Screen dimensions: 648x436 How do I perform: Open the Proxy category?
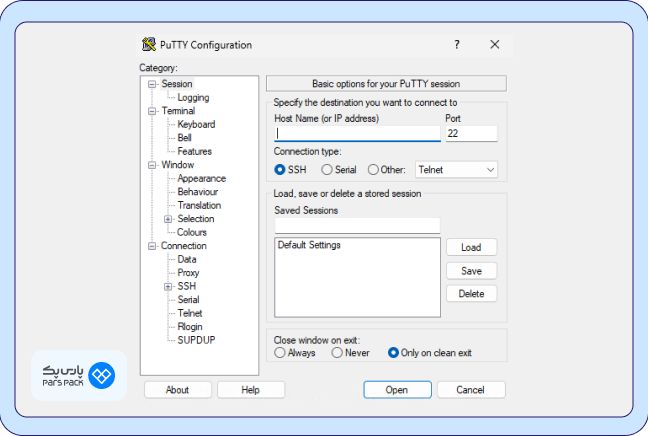(x=188, y=273)
